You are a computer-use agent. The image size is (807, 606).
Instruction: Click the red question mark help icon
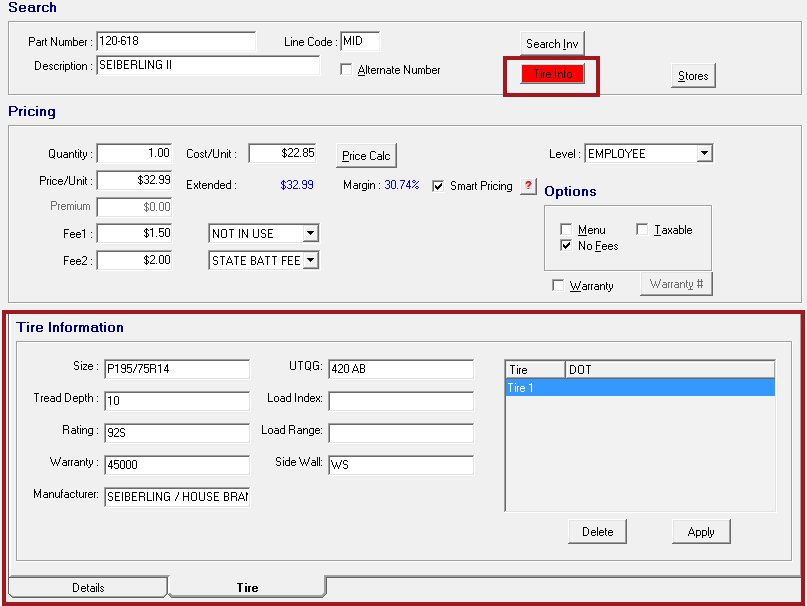pyautogui.click(x=528, y=185)
